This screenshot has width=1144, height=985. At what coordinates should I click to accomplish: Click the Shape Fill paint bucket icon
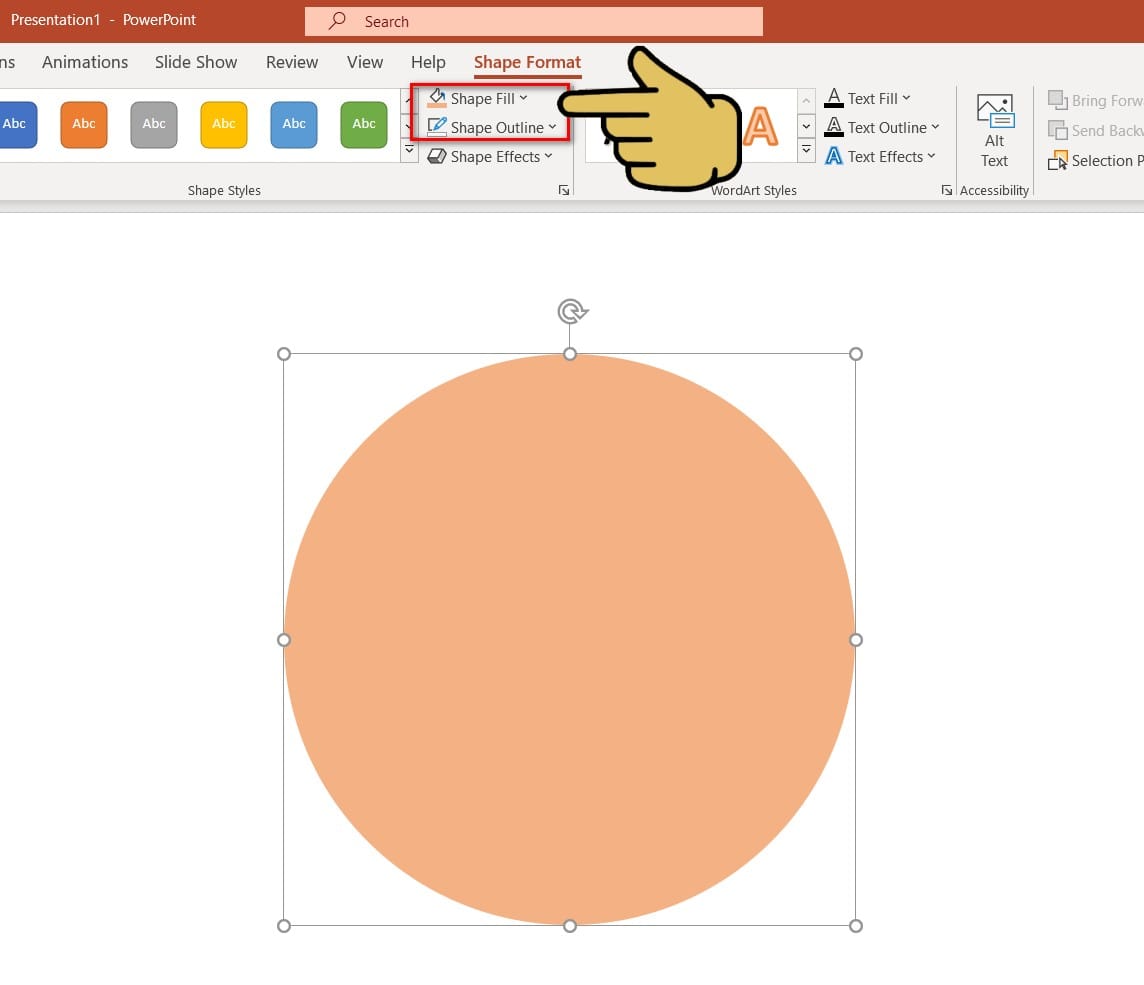(437, 98)
